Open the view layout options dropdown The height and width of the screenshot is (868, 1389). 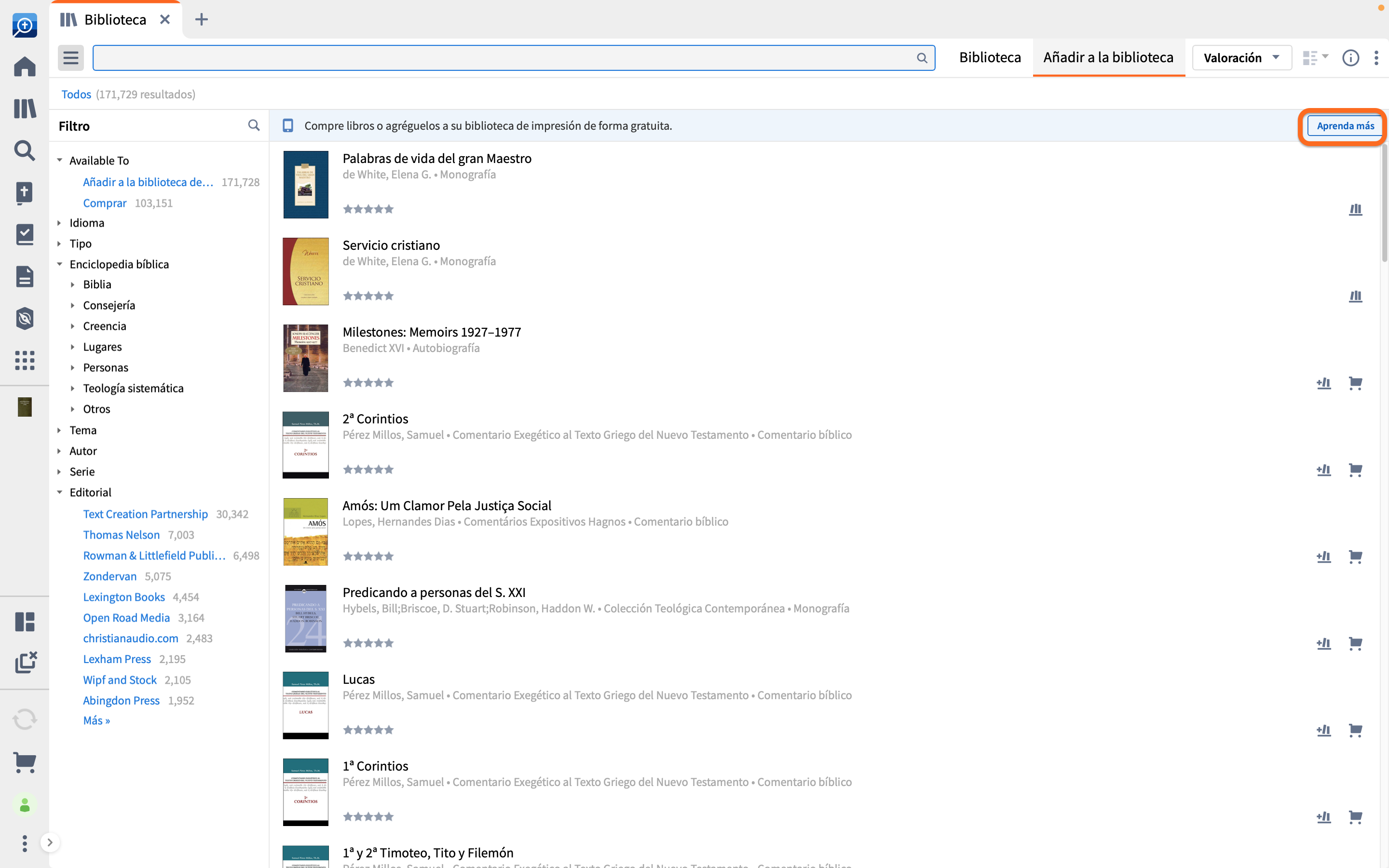(1316, 57)
